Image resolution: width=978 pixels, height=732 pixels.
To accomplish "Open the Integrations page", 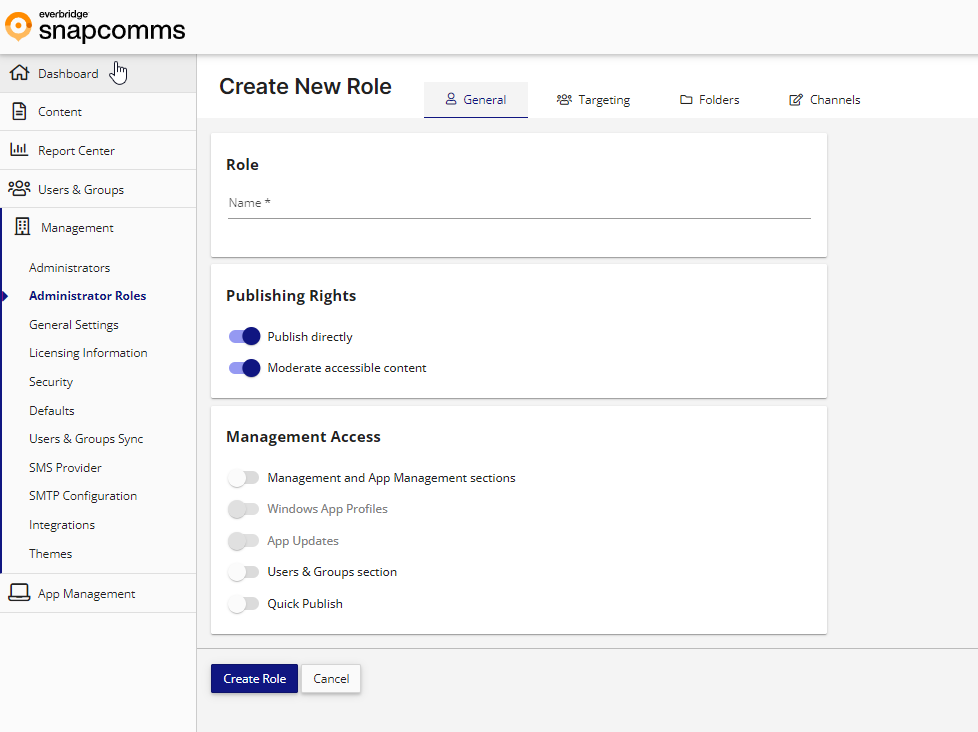I will (x=62, y=525).
